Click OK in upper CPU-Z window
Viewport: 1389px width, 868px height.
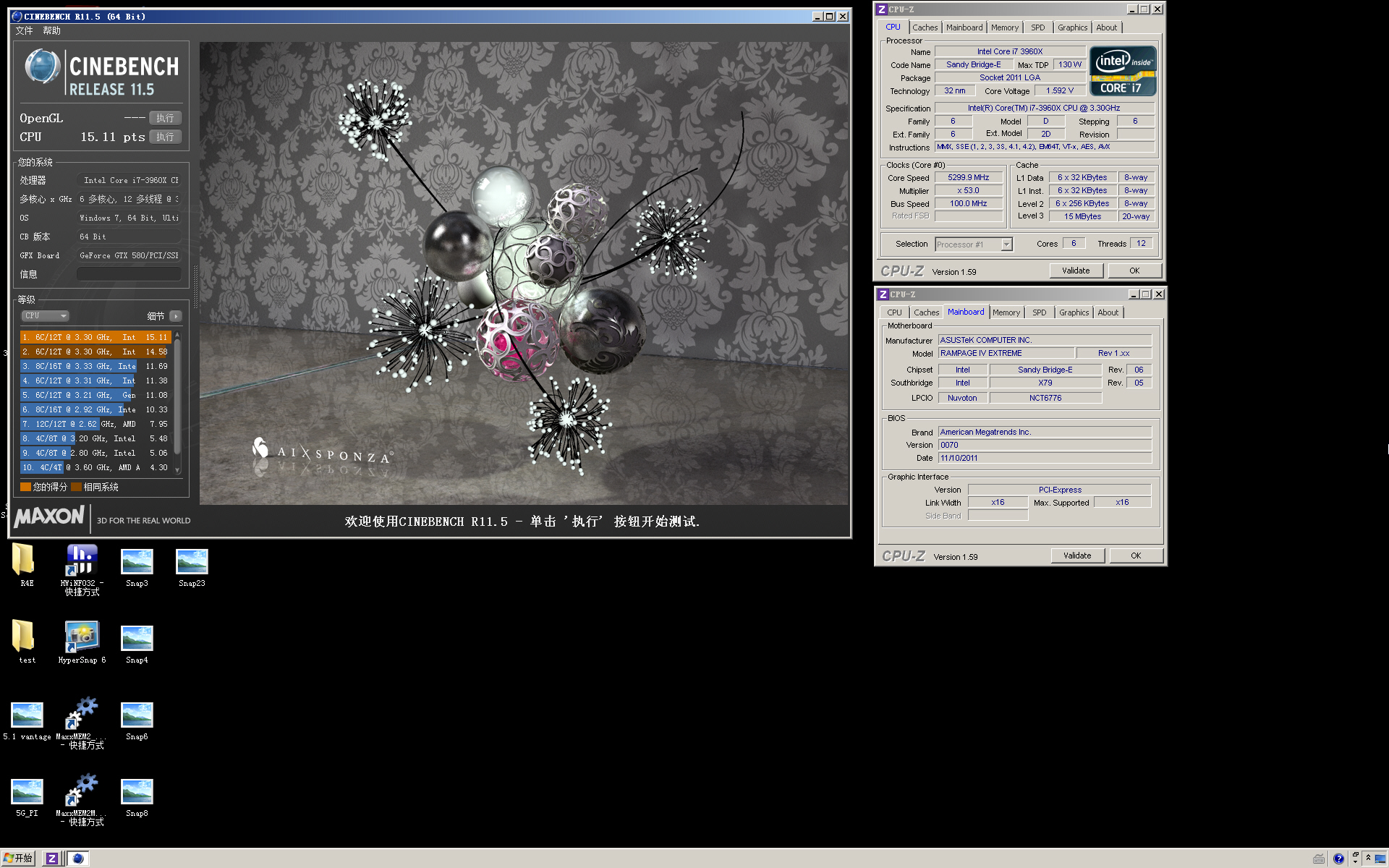pos(1134,271)
